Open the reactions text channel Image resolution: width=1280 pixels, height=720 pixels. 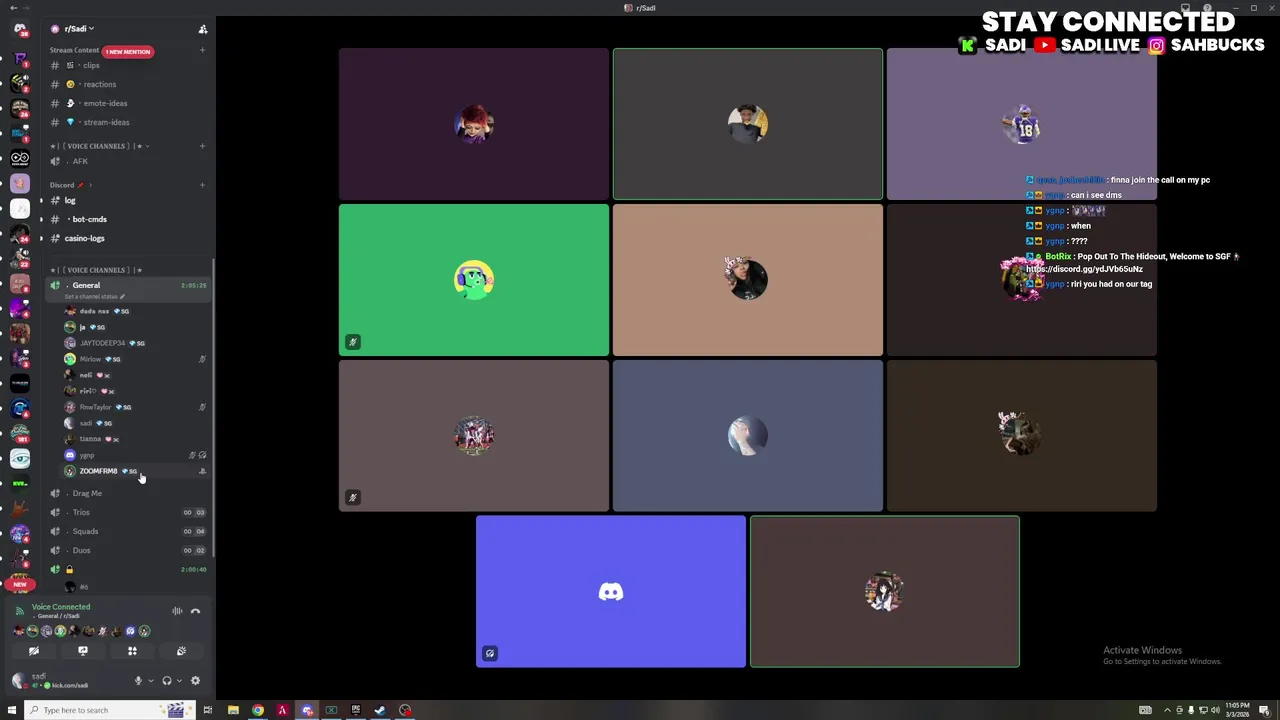pyautogui.click(x=128, y=84)
